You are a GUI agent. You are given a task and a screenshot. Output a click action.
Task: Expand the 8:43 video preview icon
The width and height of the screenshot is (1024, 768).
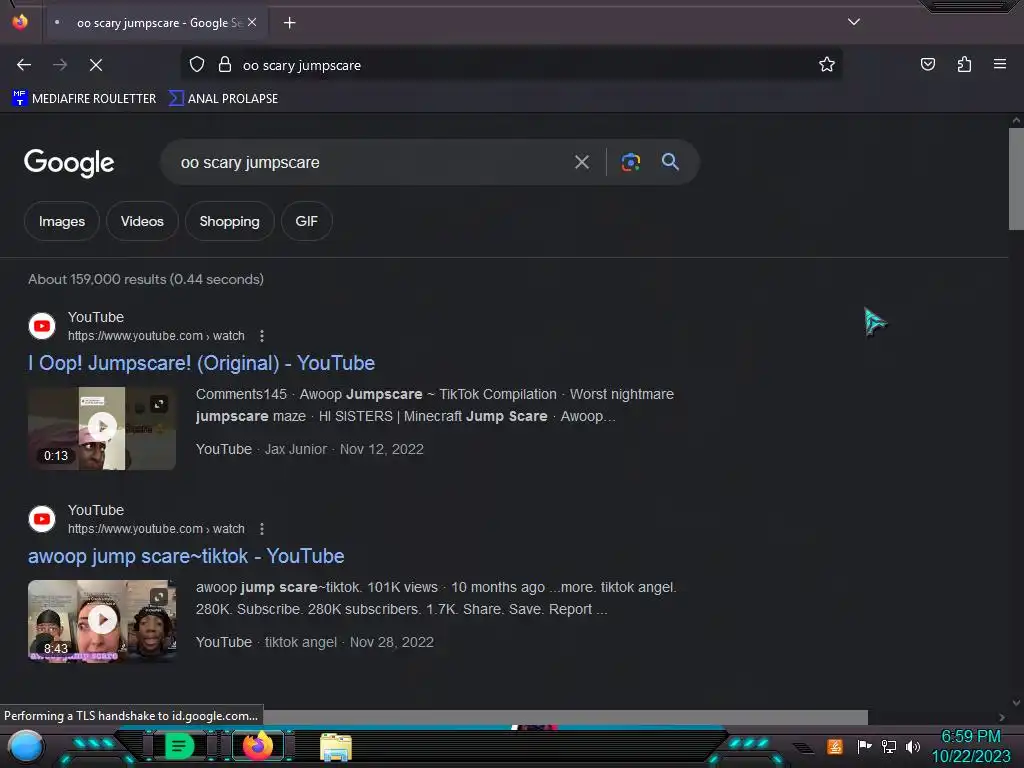[159, 597]
